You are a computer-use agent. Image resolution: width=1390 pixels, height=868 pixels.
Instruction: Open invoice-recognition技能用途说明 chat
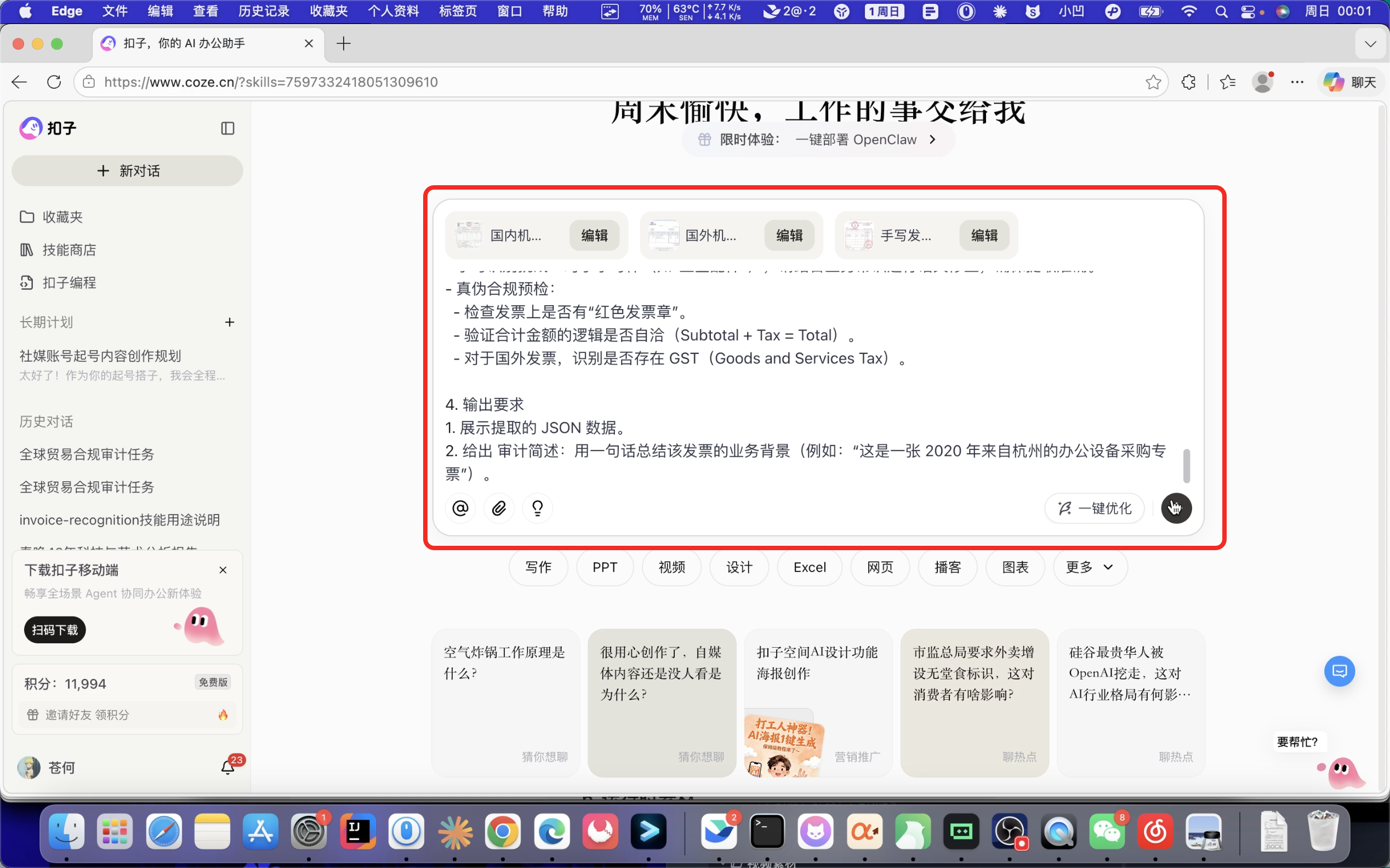coord(119,520)
